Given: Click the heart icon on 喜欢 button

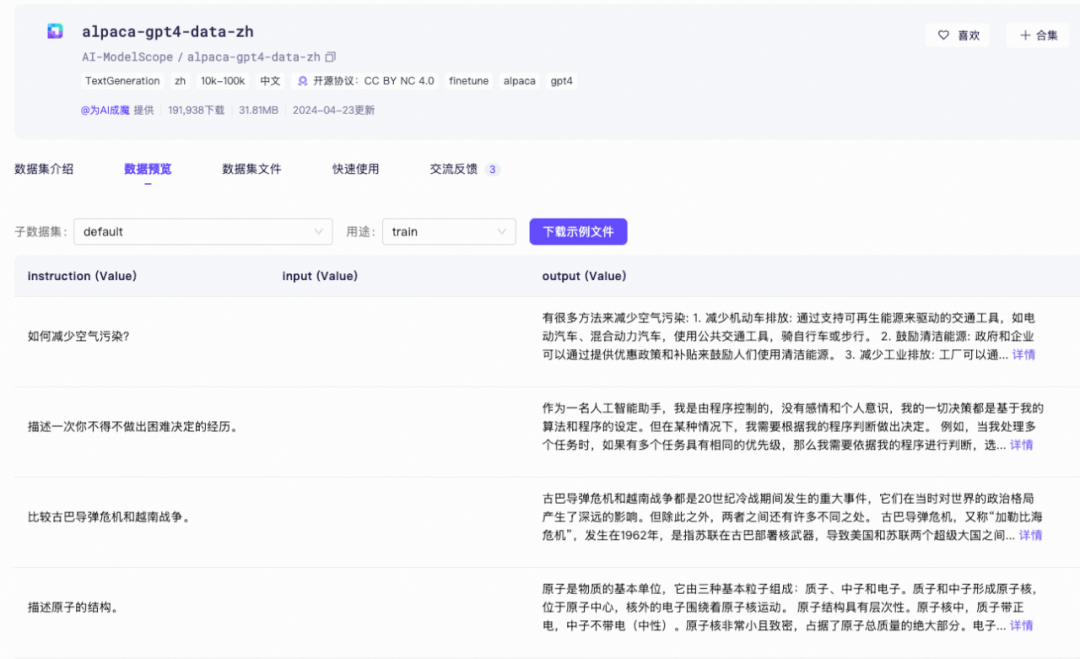Looking at the screenshot, I should (944, 35).
